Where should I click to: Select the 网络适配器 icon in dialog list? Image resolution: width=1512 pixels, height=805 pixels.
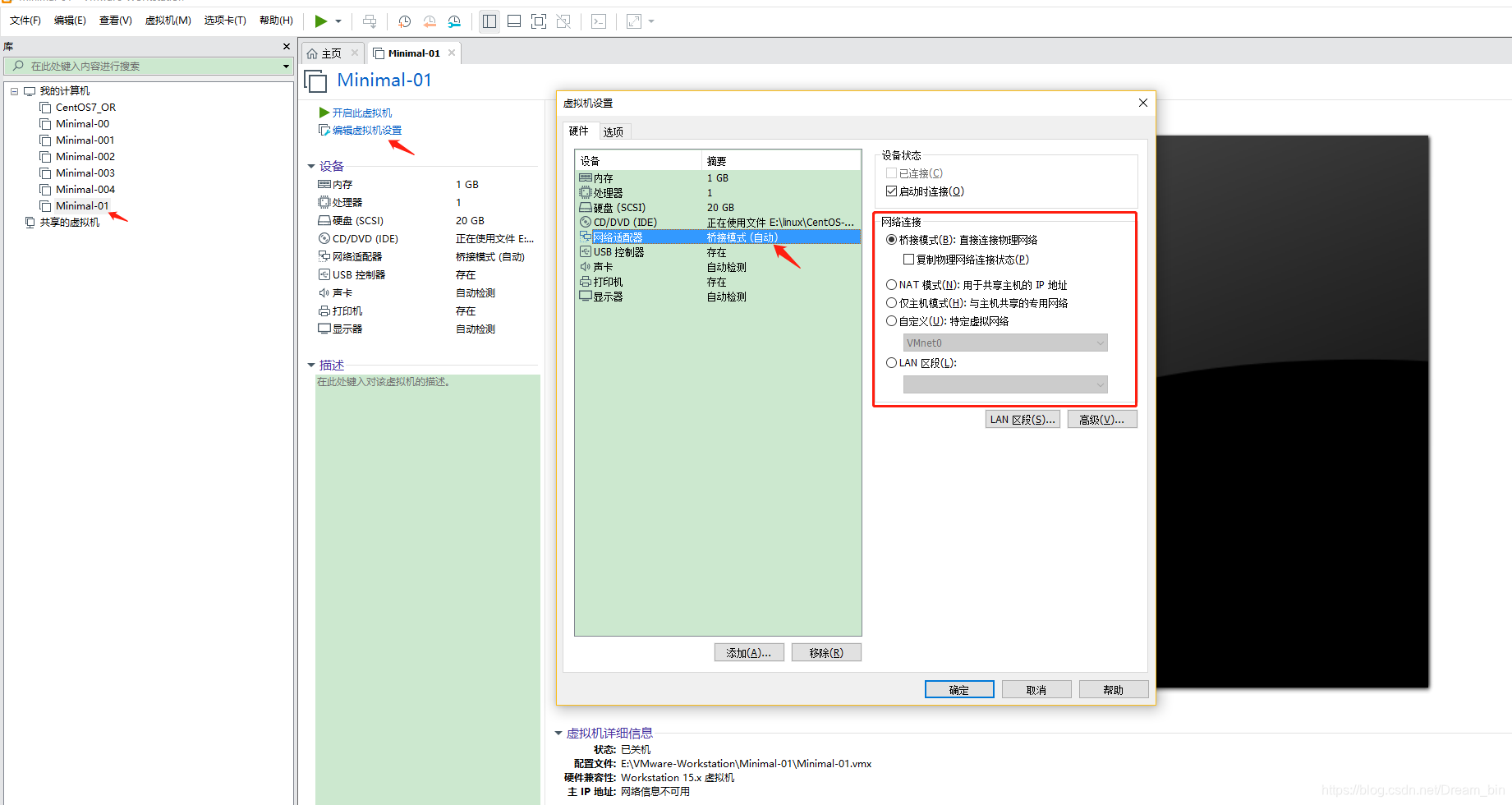coord(586,237)
